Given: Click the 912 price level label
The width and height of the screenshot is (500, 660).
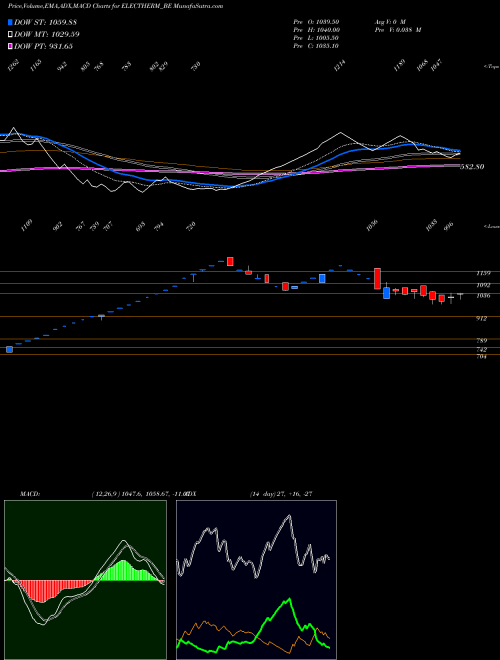Looking at the screenshot, I should (x=481, y=319).
